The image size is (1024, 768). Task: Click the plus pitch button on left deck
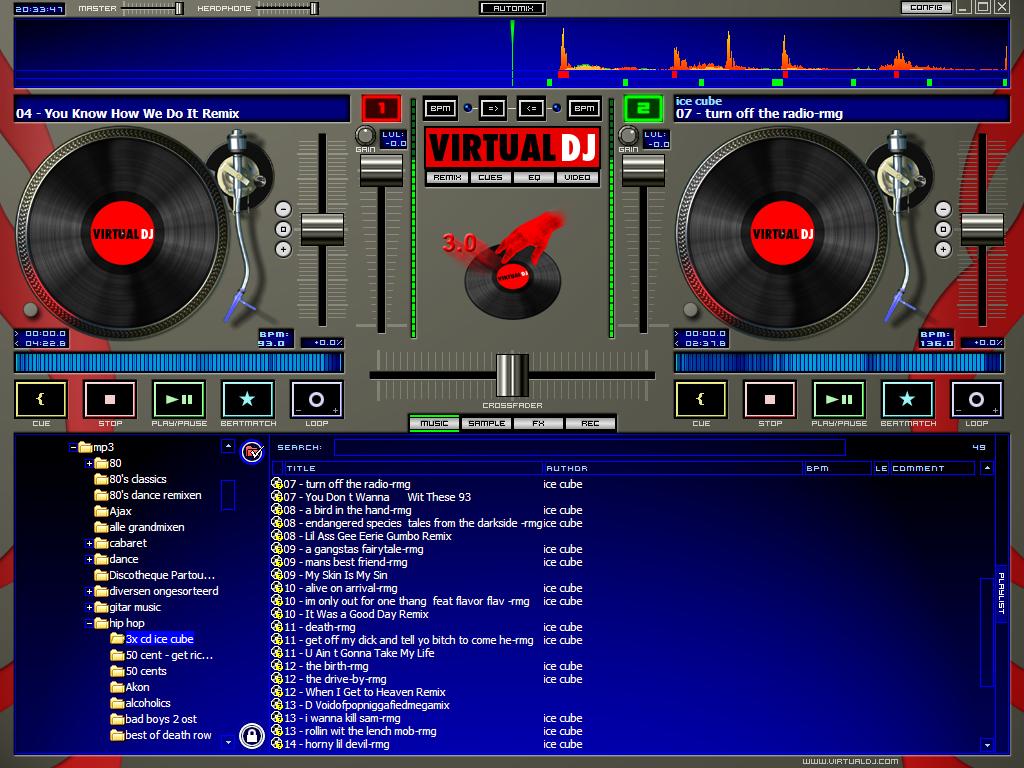[283, 249]
